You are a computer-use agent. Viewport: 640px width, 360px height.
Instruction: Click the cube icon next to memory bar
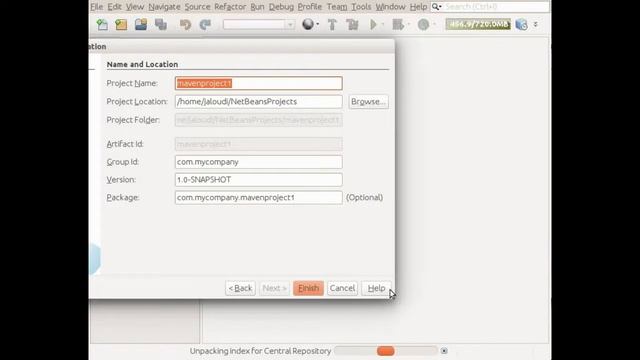(521, 24)
